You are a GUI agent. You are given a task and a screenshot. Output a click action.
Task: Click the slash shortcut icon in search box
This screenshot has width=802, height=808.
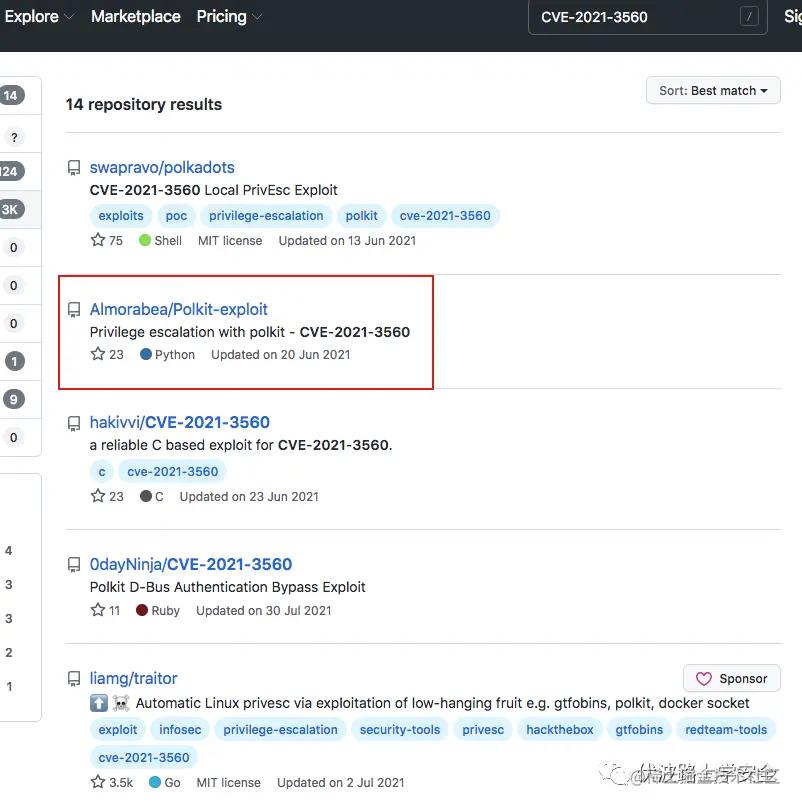click(749, 16)
